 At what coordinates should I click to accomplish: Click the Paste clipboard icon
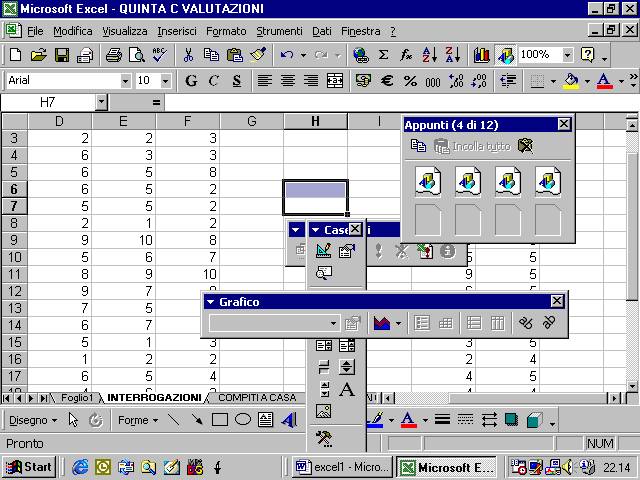click(x=234, y=55)
